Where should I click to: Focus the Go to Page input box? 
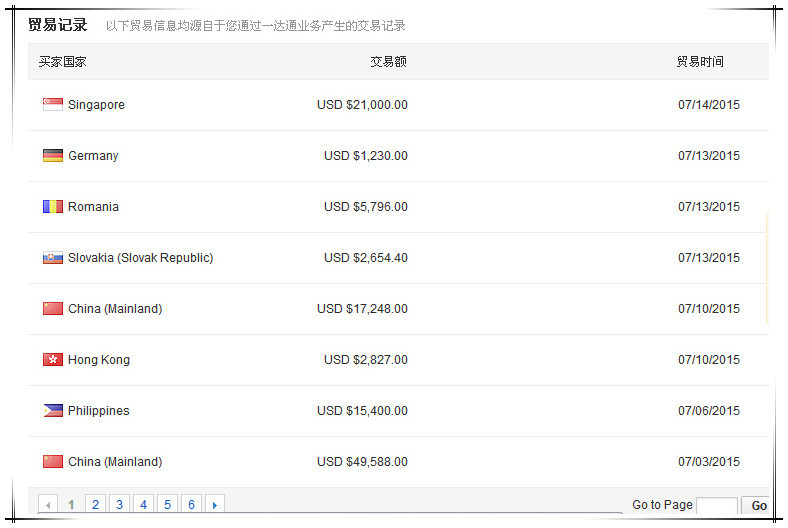click(716, 506)
